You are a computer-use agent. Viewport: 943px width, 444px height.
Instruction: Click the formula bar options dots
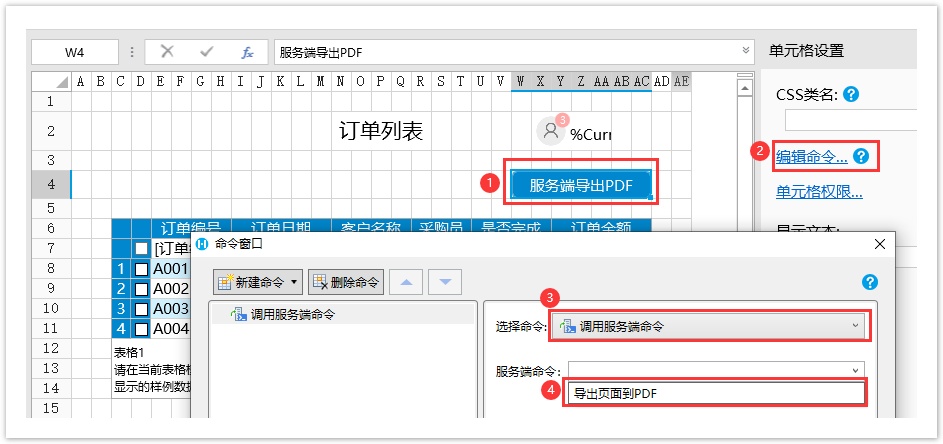pos(132,52)
